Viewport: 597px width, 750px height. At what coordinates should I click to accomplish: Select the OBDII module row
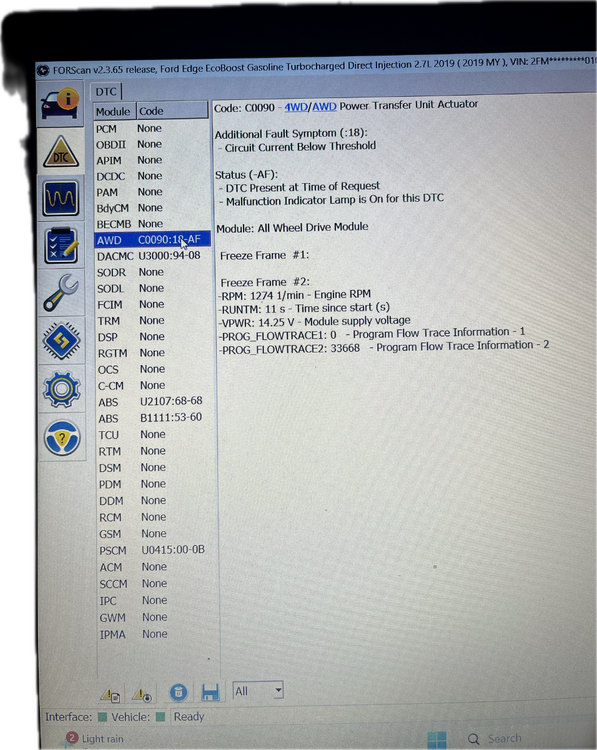[x=152, y=144]
